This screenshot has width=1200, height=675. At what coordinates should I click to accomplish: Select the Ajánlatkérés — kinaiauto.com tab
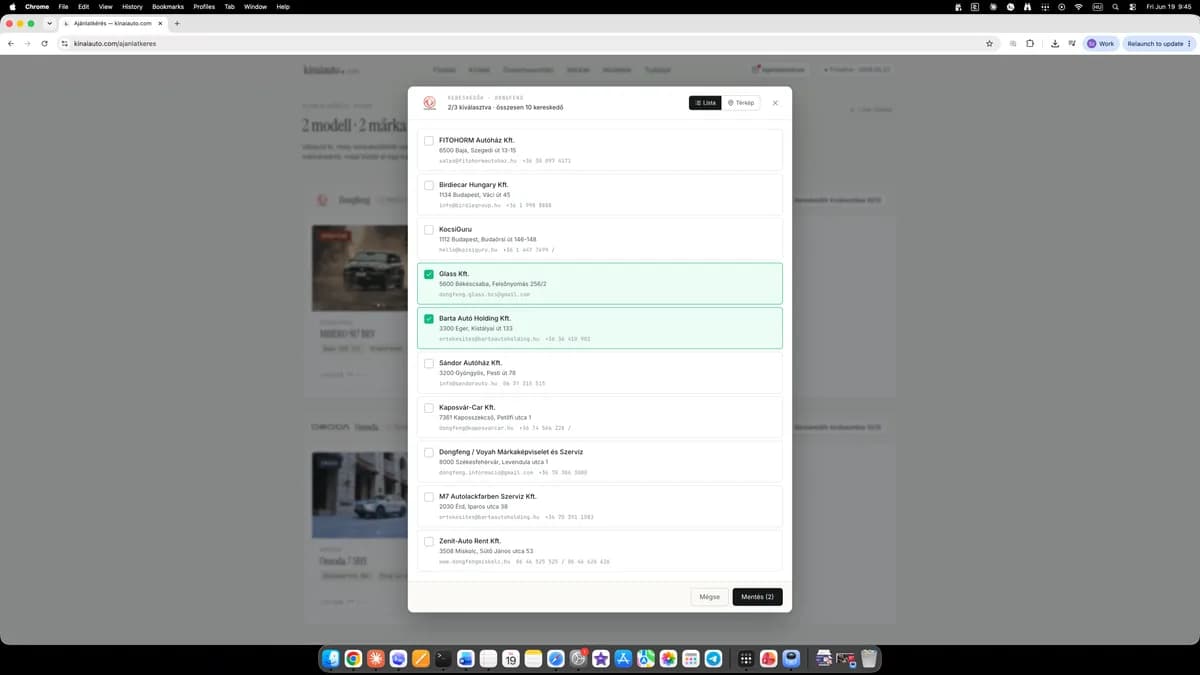coord(111,23)
